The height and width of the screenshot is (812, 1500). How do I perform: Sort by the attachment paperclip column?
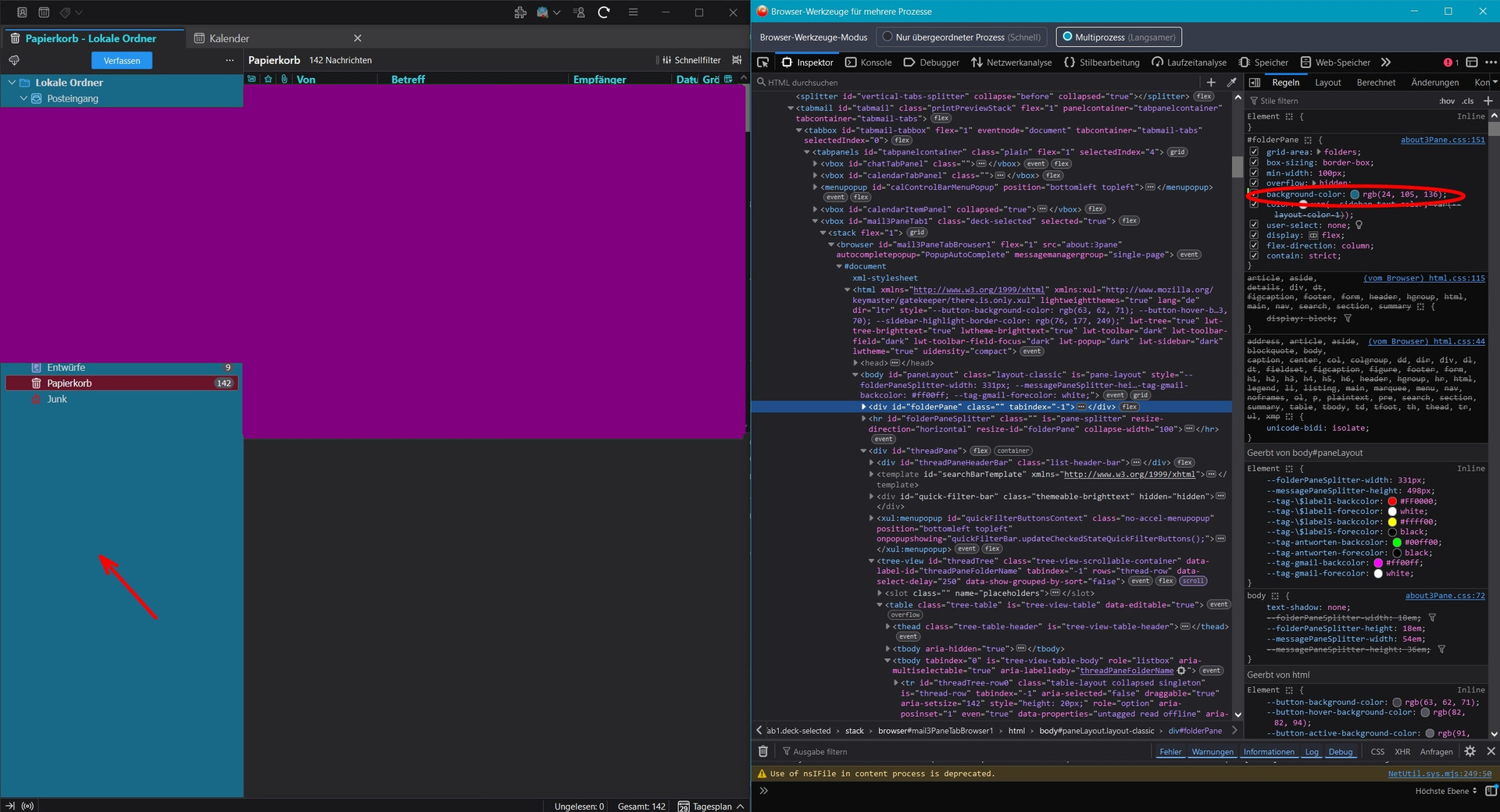(284, 79)
